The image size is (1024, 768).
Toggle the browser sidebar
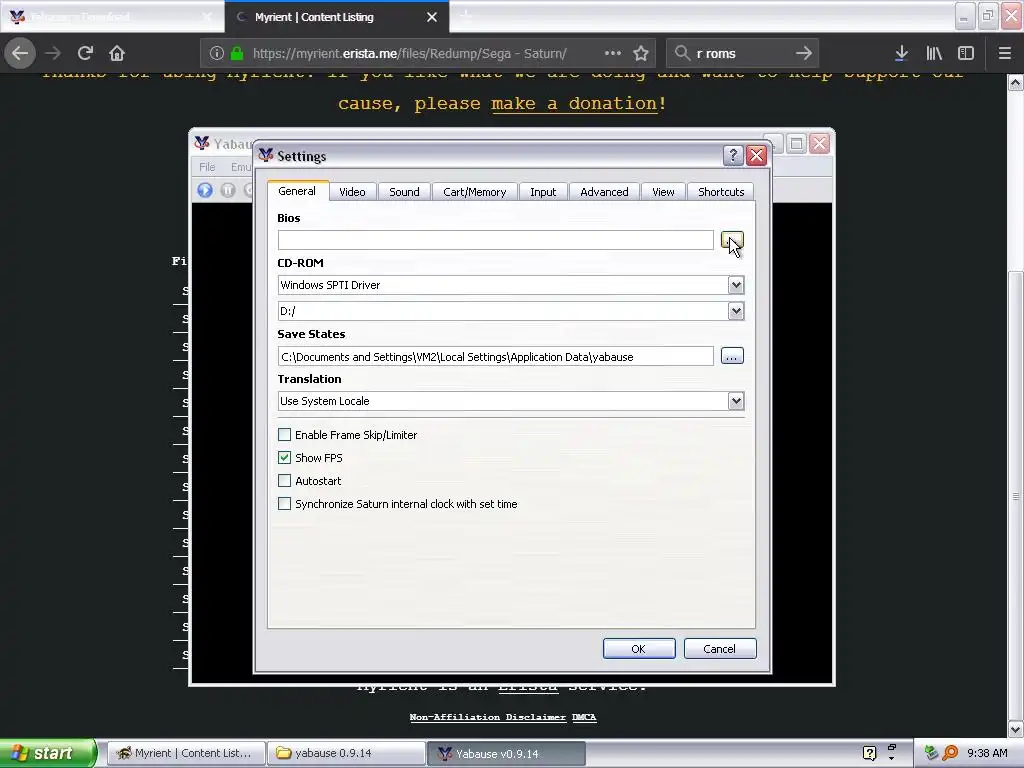tap(966, 53)
